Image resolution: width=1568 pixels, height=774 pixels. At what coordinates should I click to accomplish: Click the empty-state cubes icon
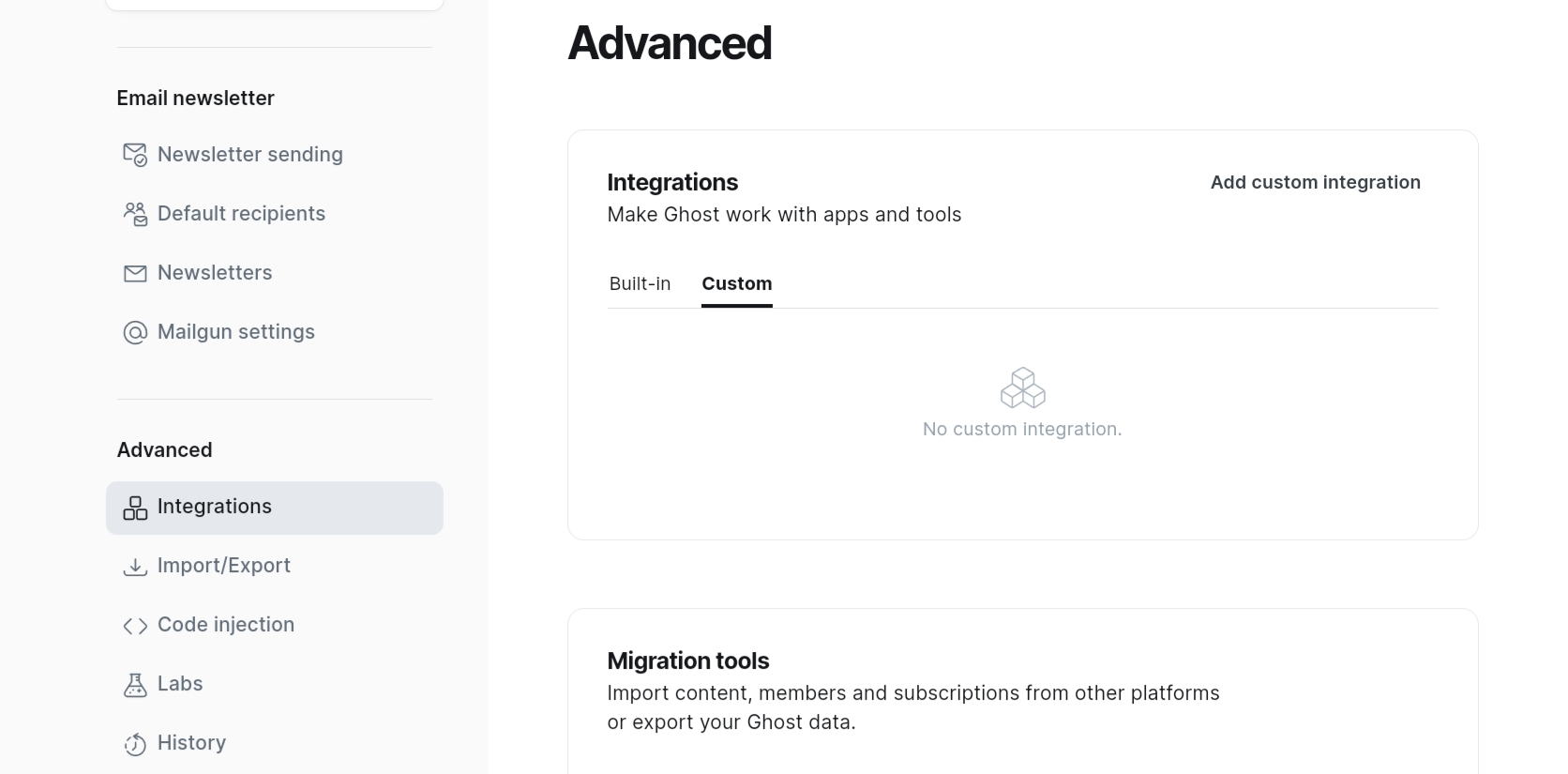[1022, 387]
